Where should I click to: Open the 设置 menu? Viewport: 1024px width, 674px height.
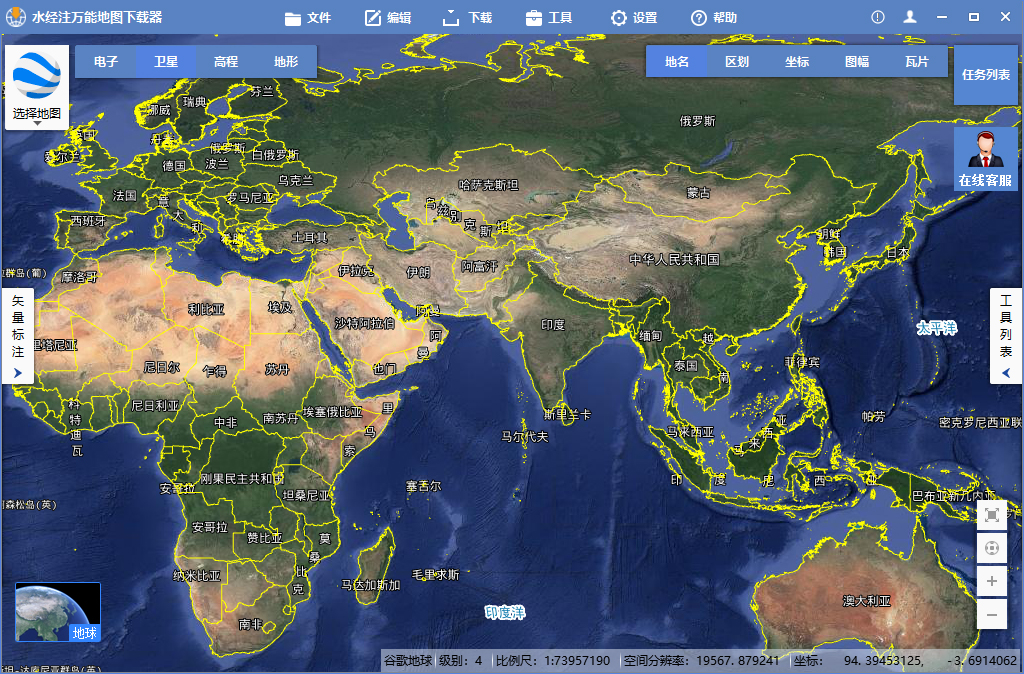pyautogui.click(x=633, y=18)
